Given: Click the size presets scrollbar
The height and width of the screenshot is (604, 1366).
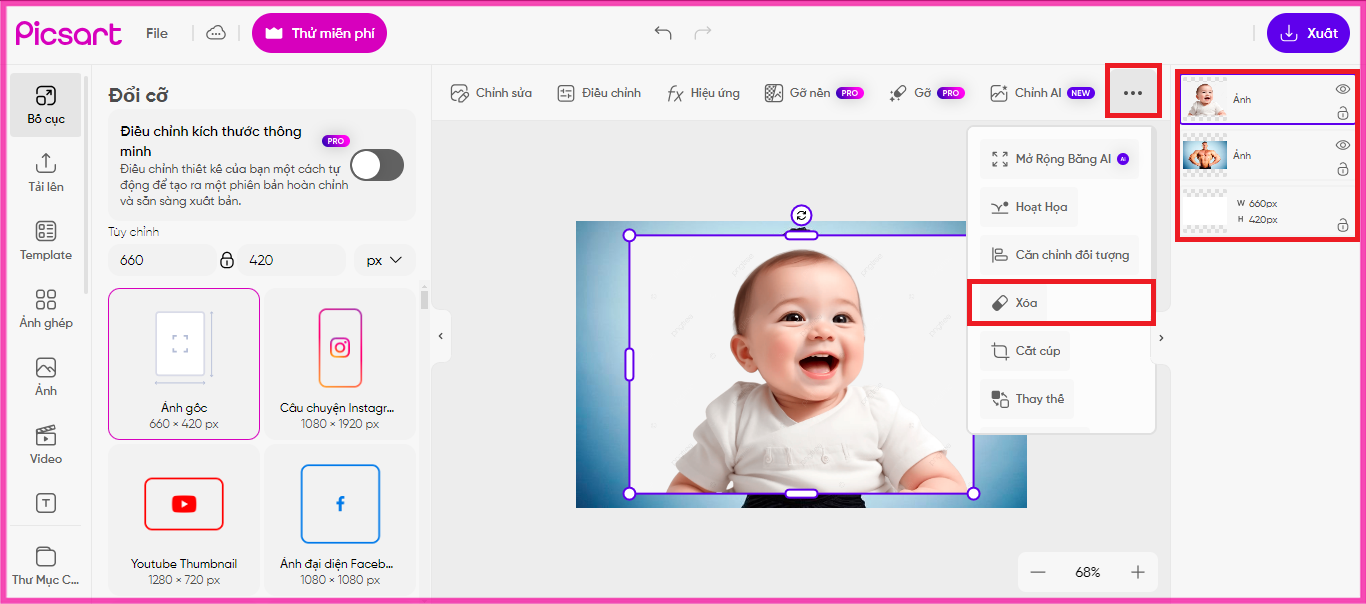Looking at the screenshot, I should (424, 299).
